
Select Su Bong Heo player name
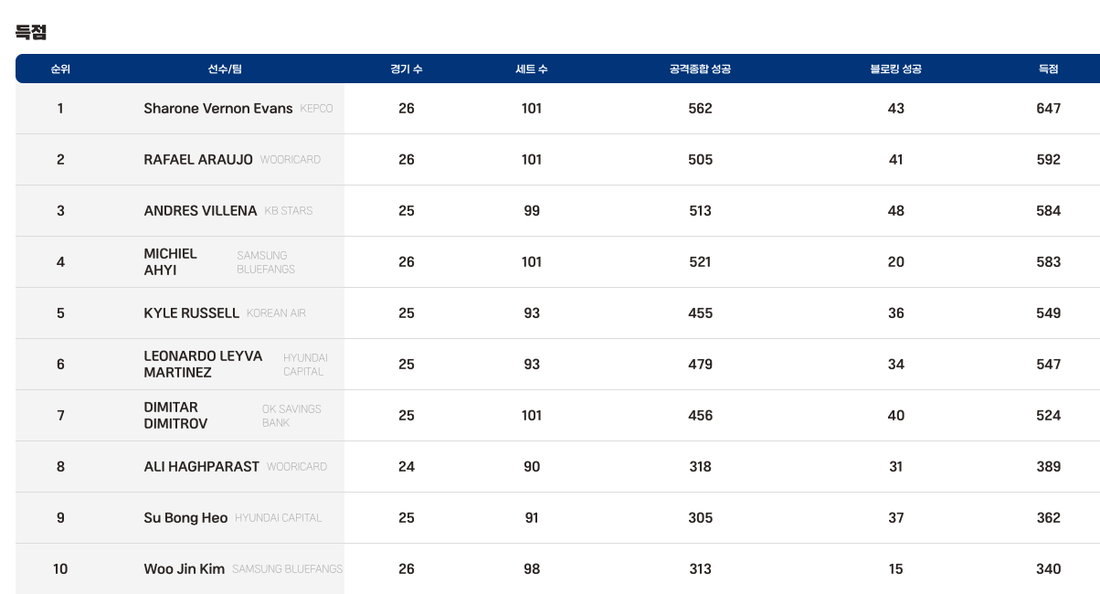point(185,518)
